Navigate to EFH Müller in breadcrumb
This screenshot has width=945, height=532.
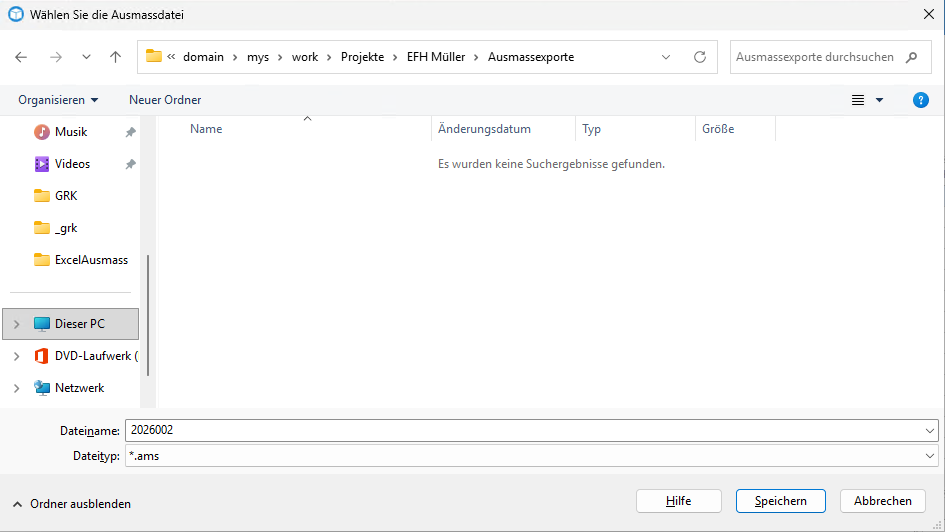[436, 57]
